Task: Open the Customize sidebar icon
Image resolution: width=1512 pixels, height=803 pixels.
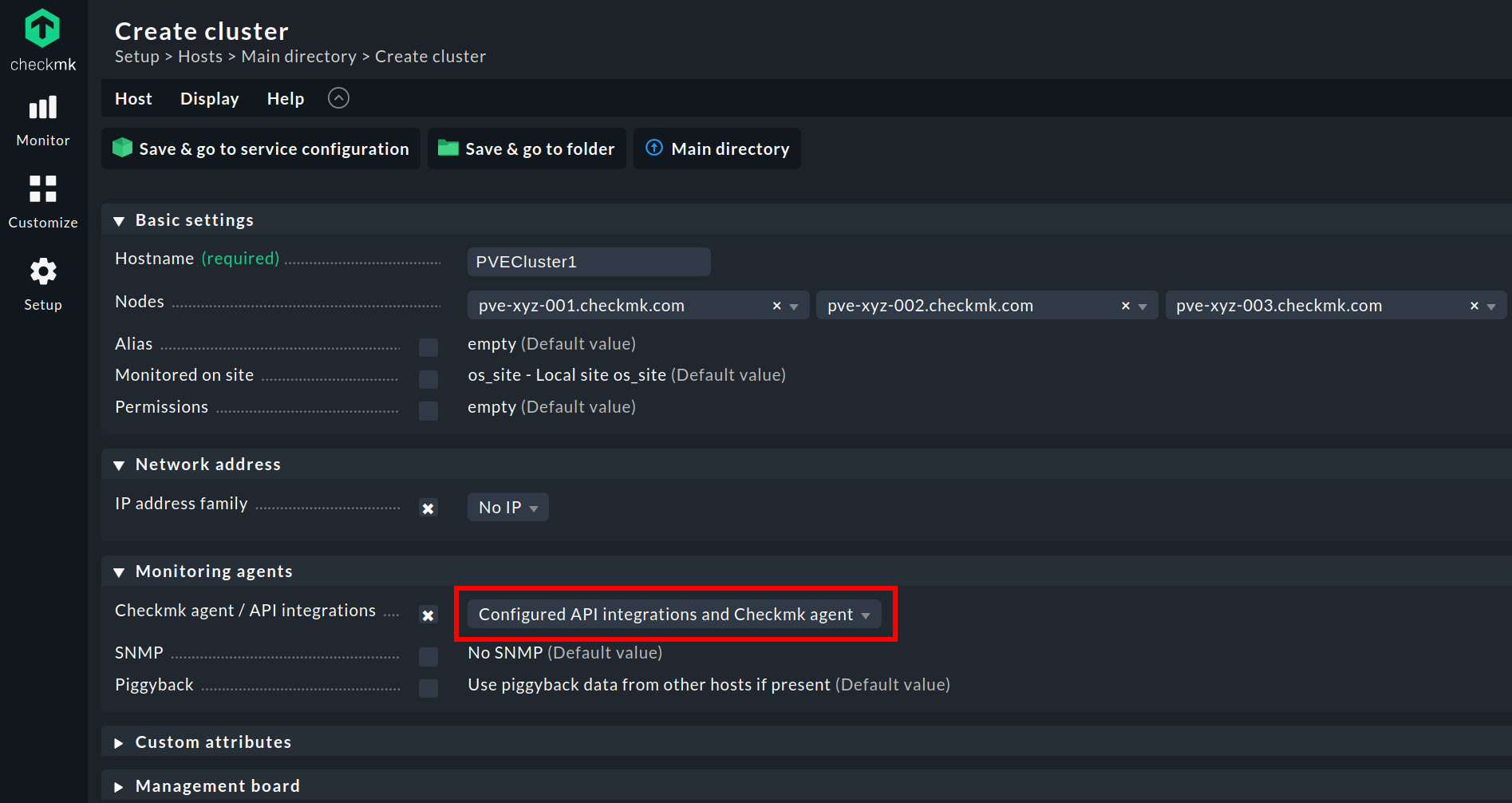Action: [43, 189]
